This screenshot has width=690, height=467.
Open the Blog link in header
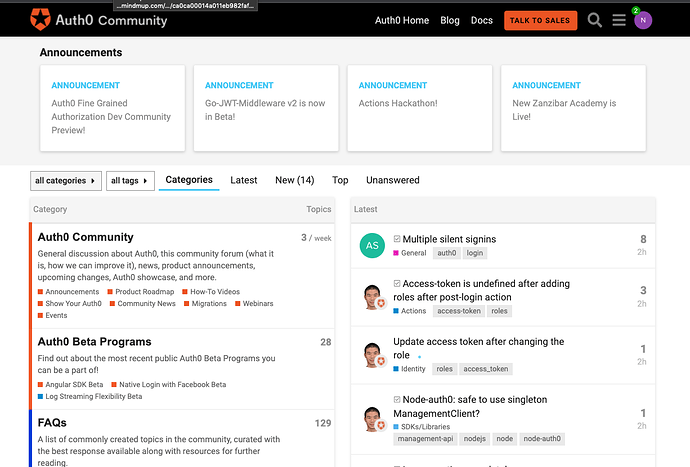(450, 20)
